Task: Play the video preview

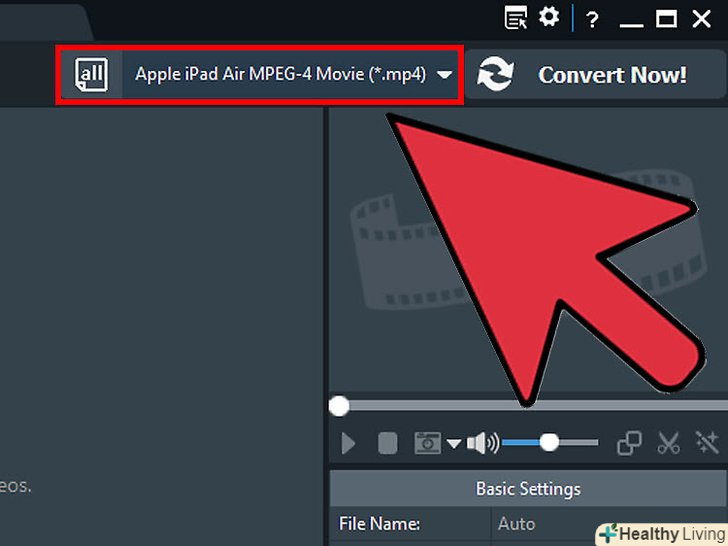Action: pos(348,443)
